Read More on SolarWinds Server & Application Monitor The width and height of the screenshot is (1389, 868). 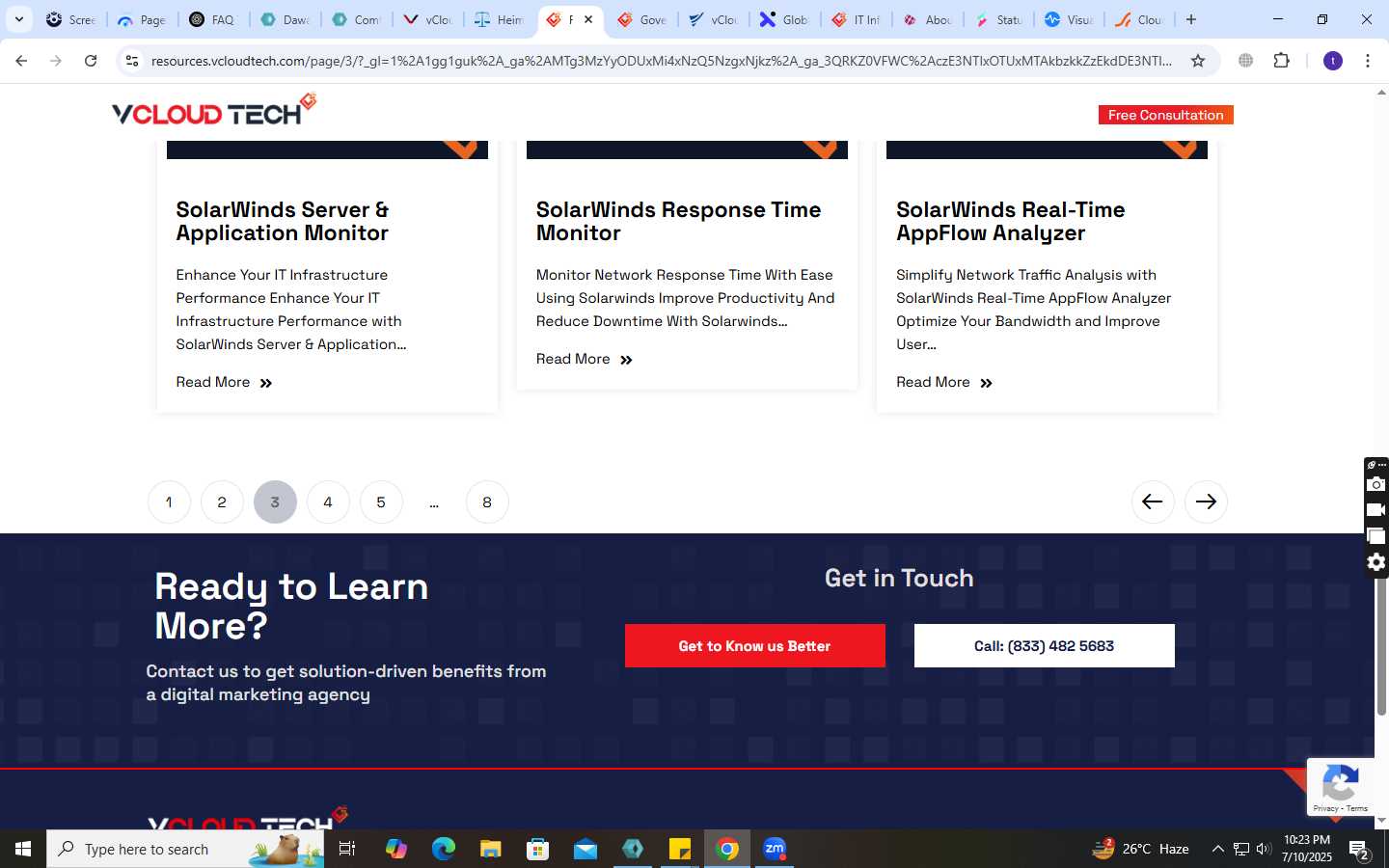pos(224,382)
